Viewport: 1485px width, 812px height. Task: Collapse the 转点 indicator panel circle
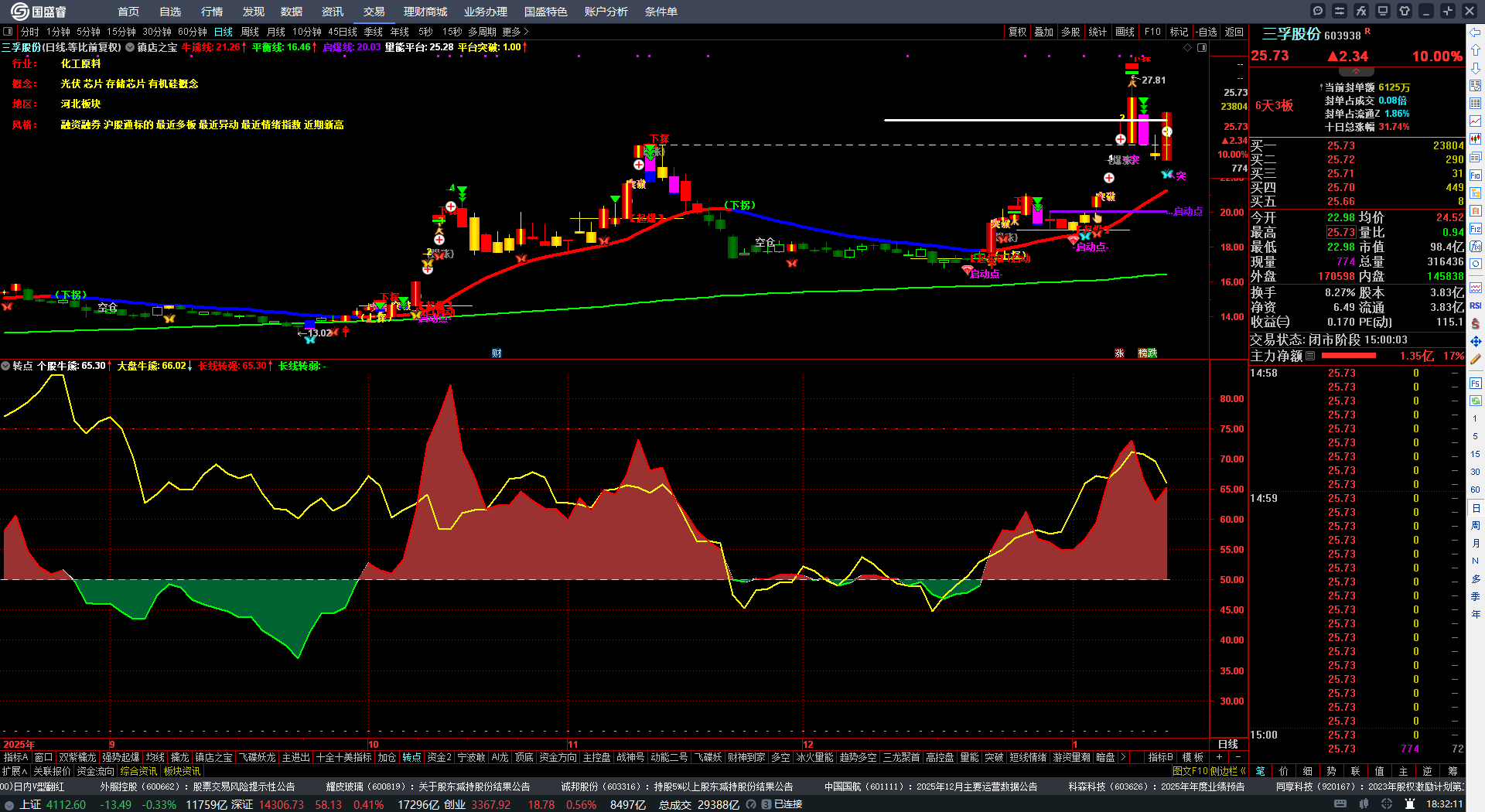click(x=5, y=366)
